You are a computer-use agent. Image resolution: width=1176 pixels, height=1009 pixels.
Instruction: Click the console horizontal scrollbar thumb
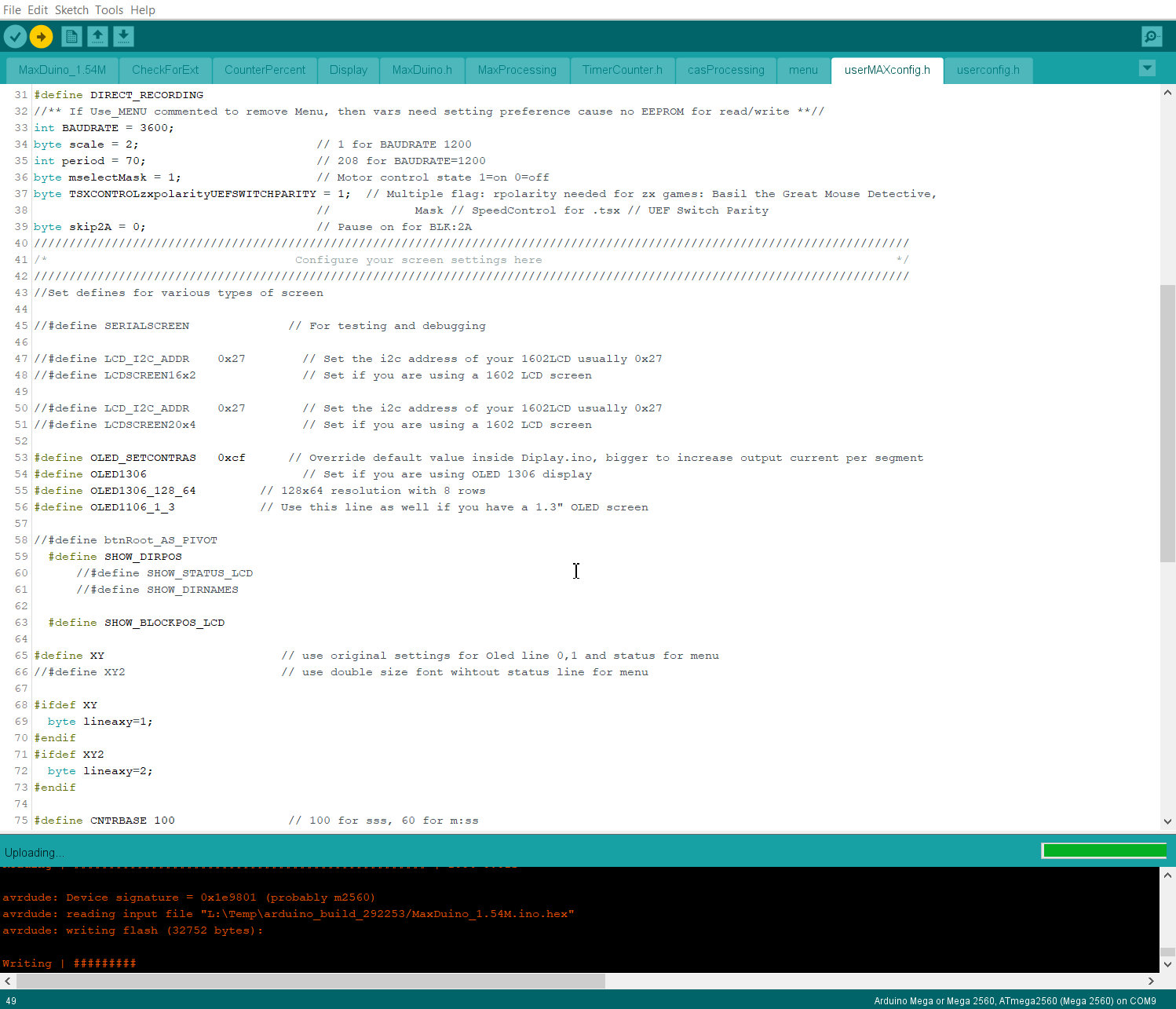(x=311, y=981)
